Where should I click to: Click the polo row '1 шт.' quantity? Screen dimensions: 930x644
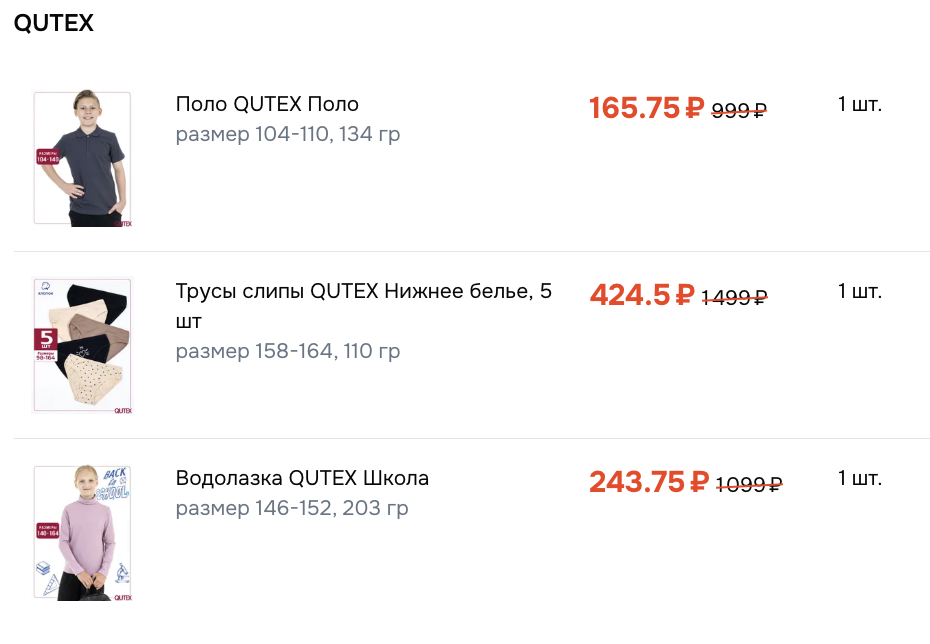pyautogui.click(x=860, y=104)
